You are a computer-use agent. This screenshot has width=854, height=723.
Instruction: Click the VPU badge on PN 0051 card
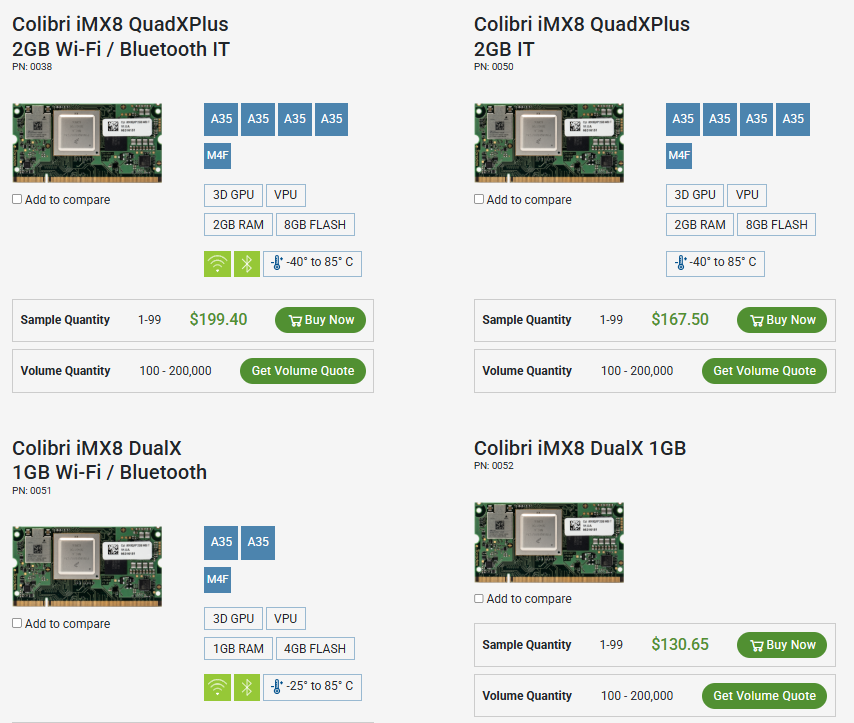coord(285,618)
